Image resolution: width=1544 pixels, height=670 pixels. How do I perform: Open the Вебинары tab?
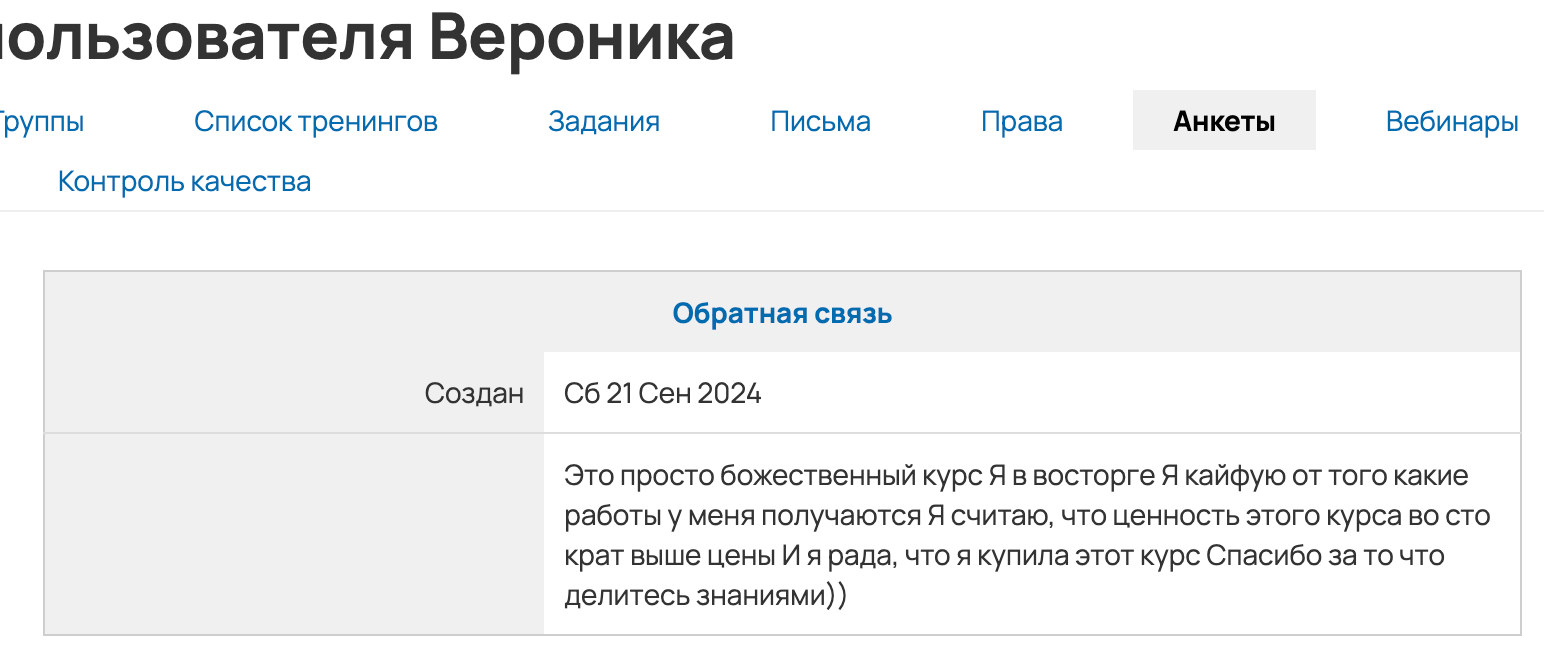pyautogui.click(x=1451, y=120)
